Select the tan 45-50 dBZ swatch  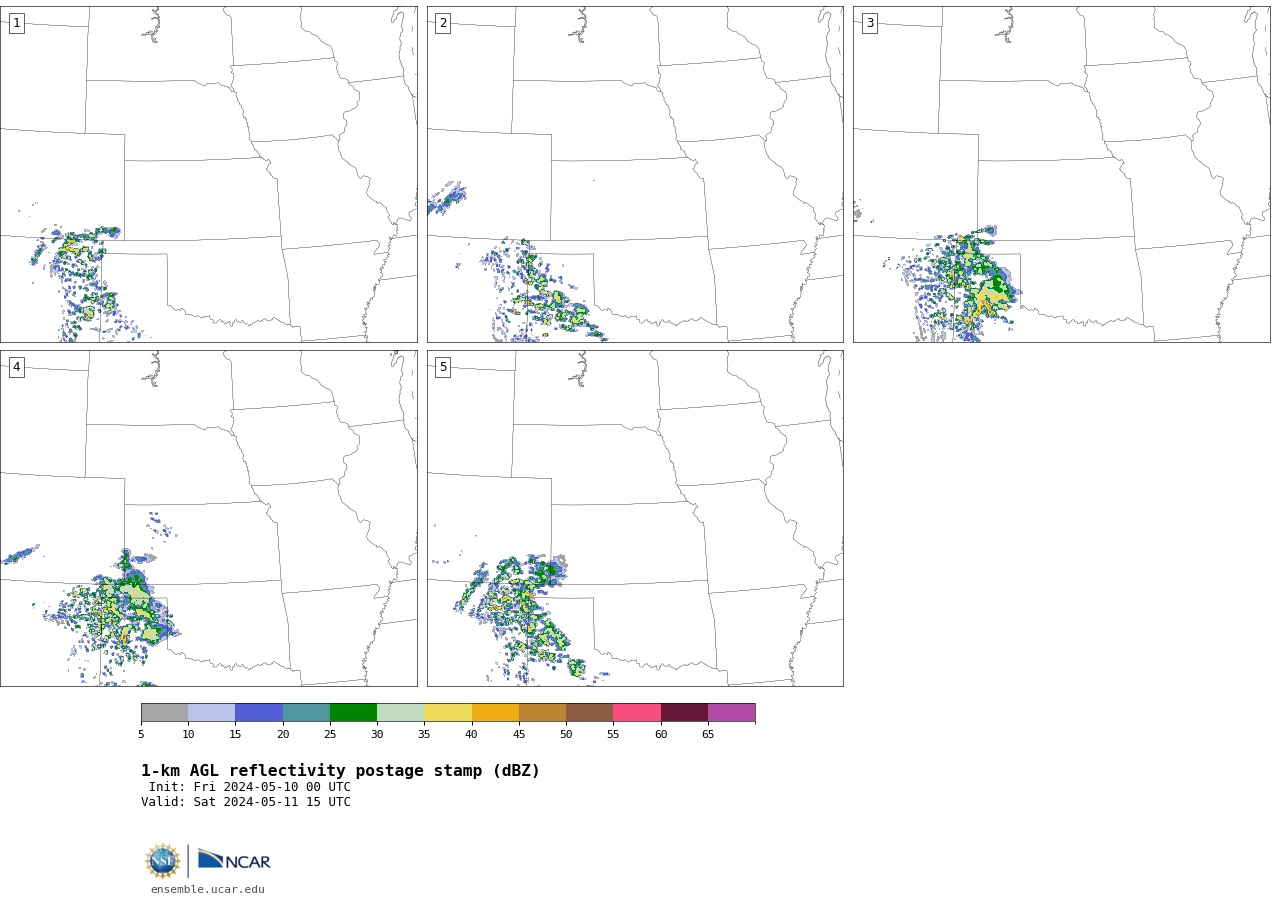(x=542, y=712)
